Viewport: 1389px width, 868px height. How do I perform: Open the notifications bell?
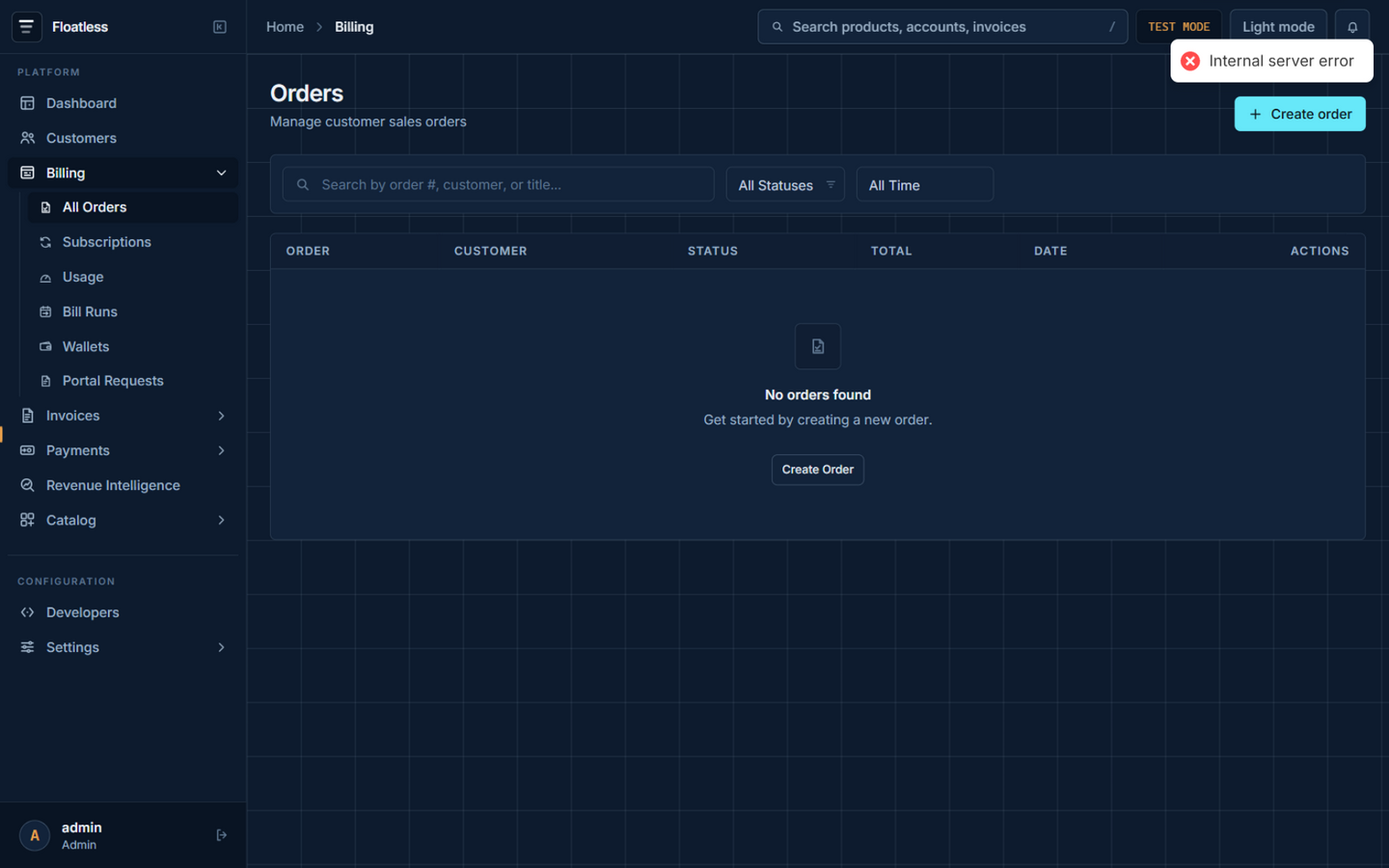[x=1352, y=27]
